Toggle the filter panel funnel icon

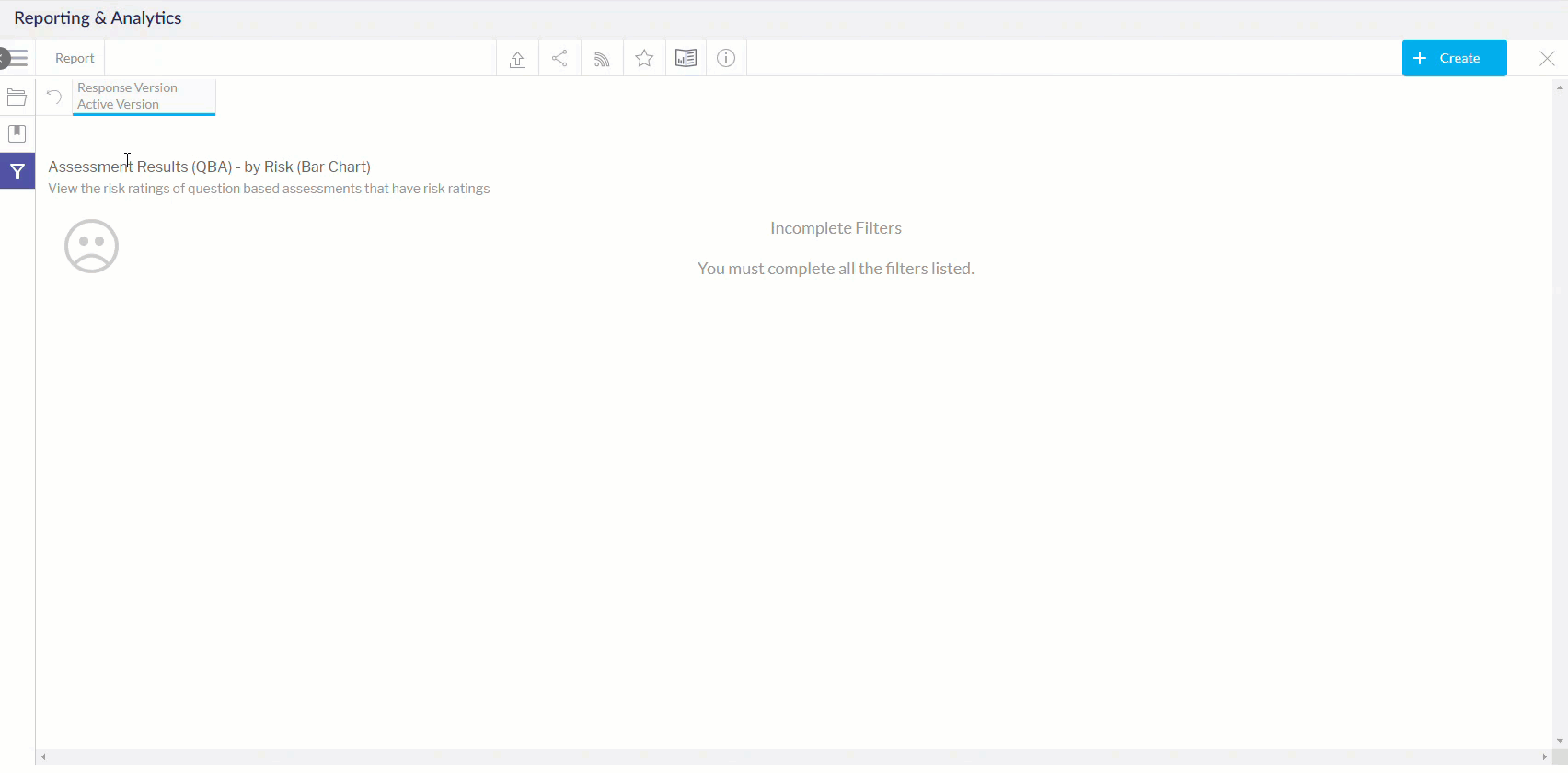tap(17, 171)
